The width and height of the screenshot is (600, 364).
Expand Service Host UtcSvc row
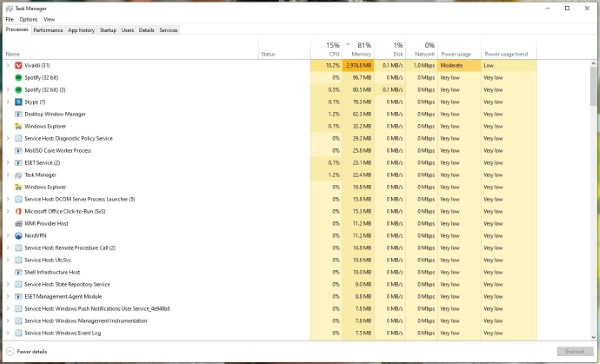(8, 260)
